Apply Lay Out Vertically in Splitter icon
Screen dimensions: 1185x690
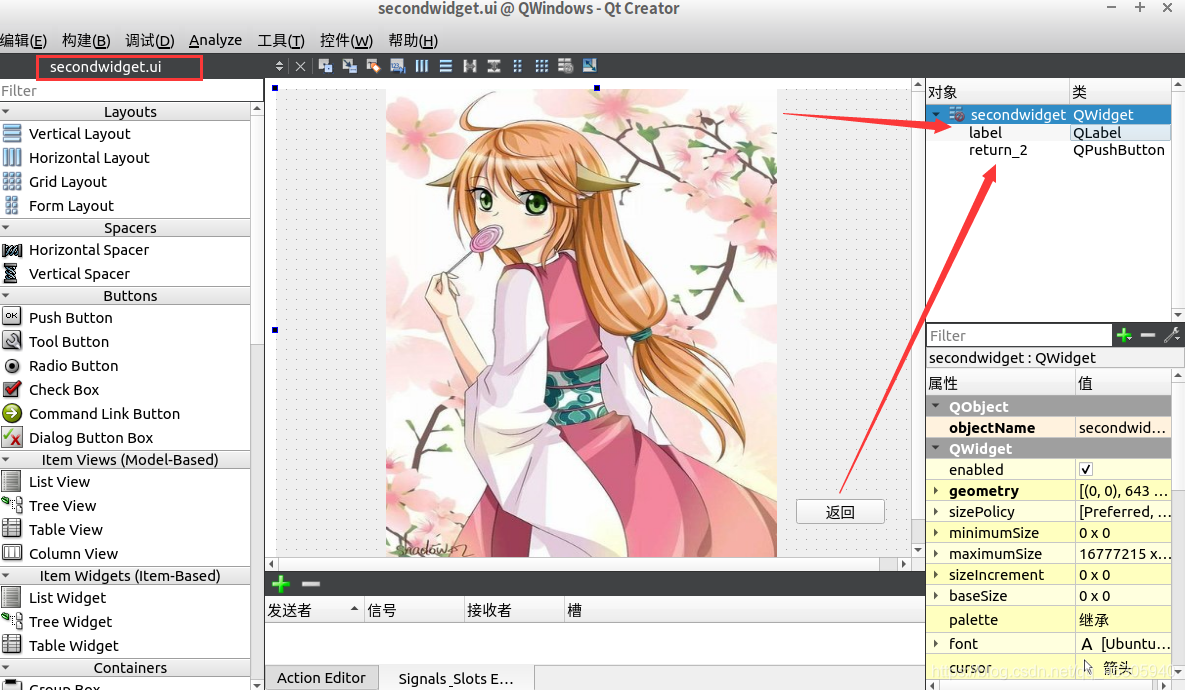(x=494, y=66)
